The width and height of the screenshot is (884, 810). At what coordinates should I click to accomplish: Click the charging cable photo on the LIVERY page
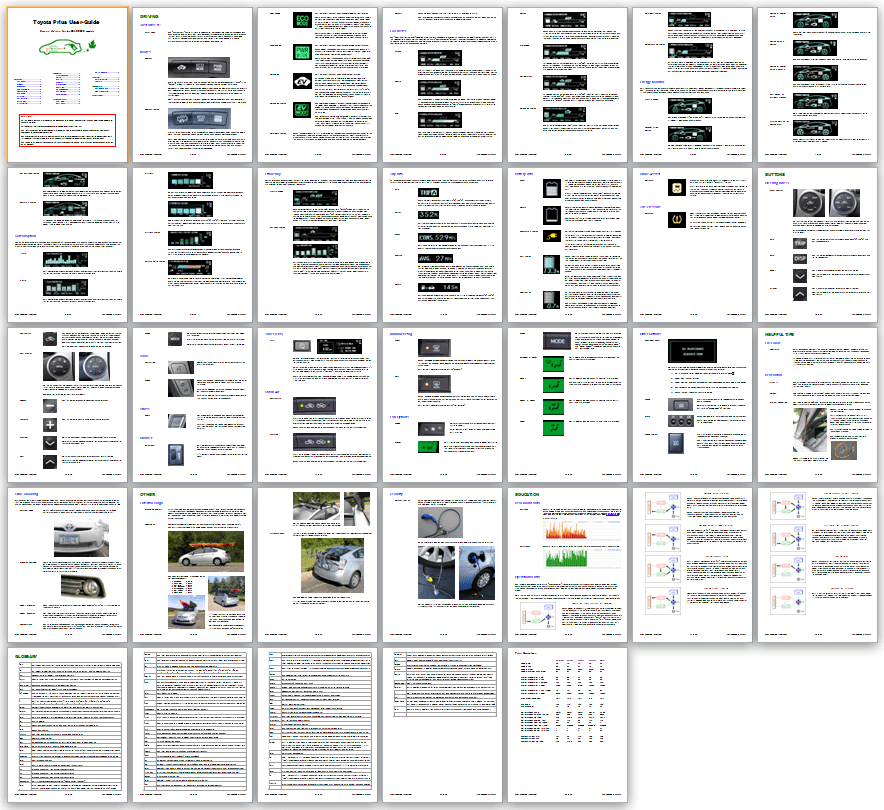[440, 522]
